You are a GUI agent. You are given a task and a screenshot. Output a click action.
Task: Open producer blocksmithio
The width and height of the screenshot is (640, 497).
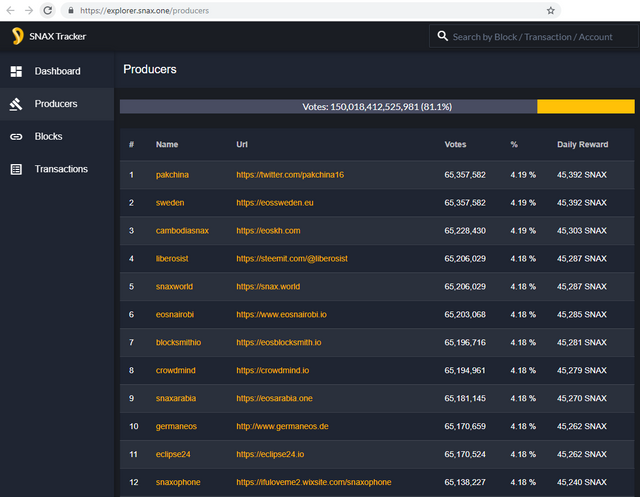click(178, 343)
